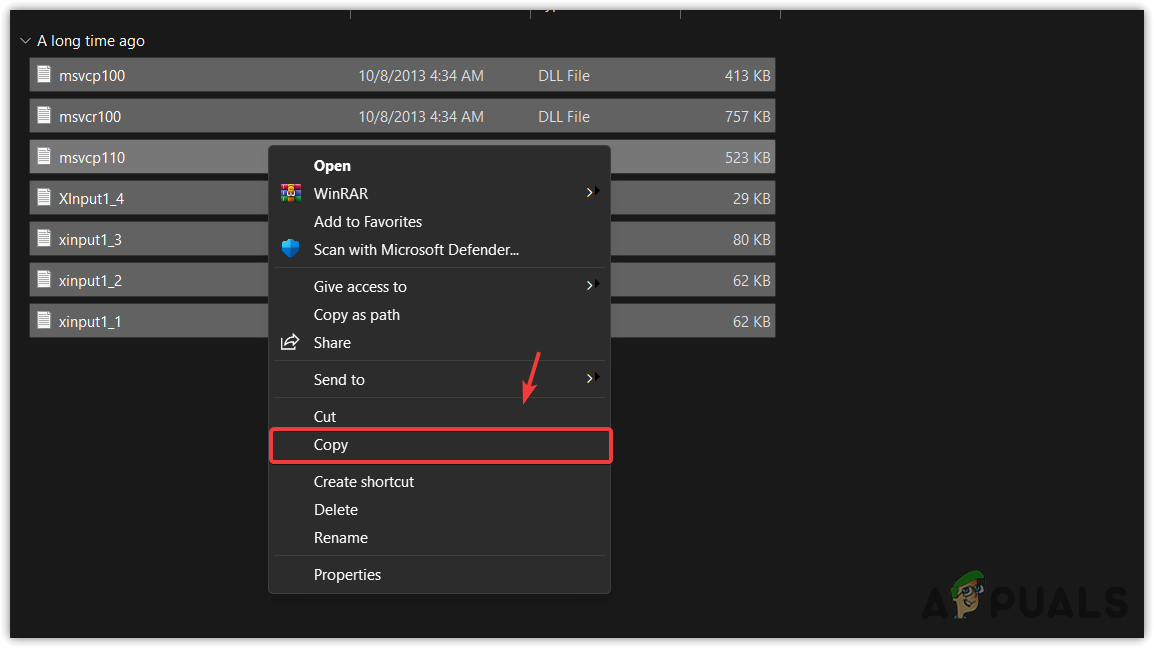Open file Properties from the menu
The image size is (1154, 648).
[x=347, y=574]
